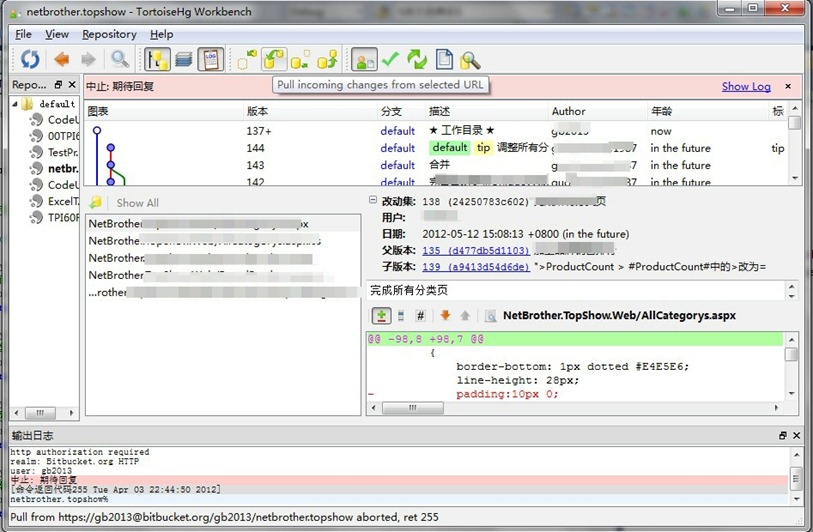The height and width of the screenshot is (532, 813).
Task: Close the 输出日志 output log panel
Action: [797, 436]
